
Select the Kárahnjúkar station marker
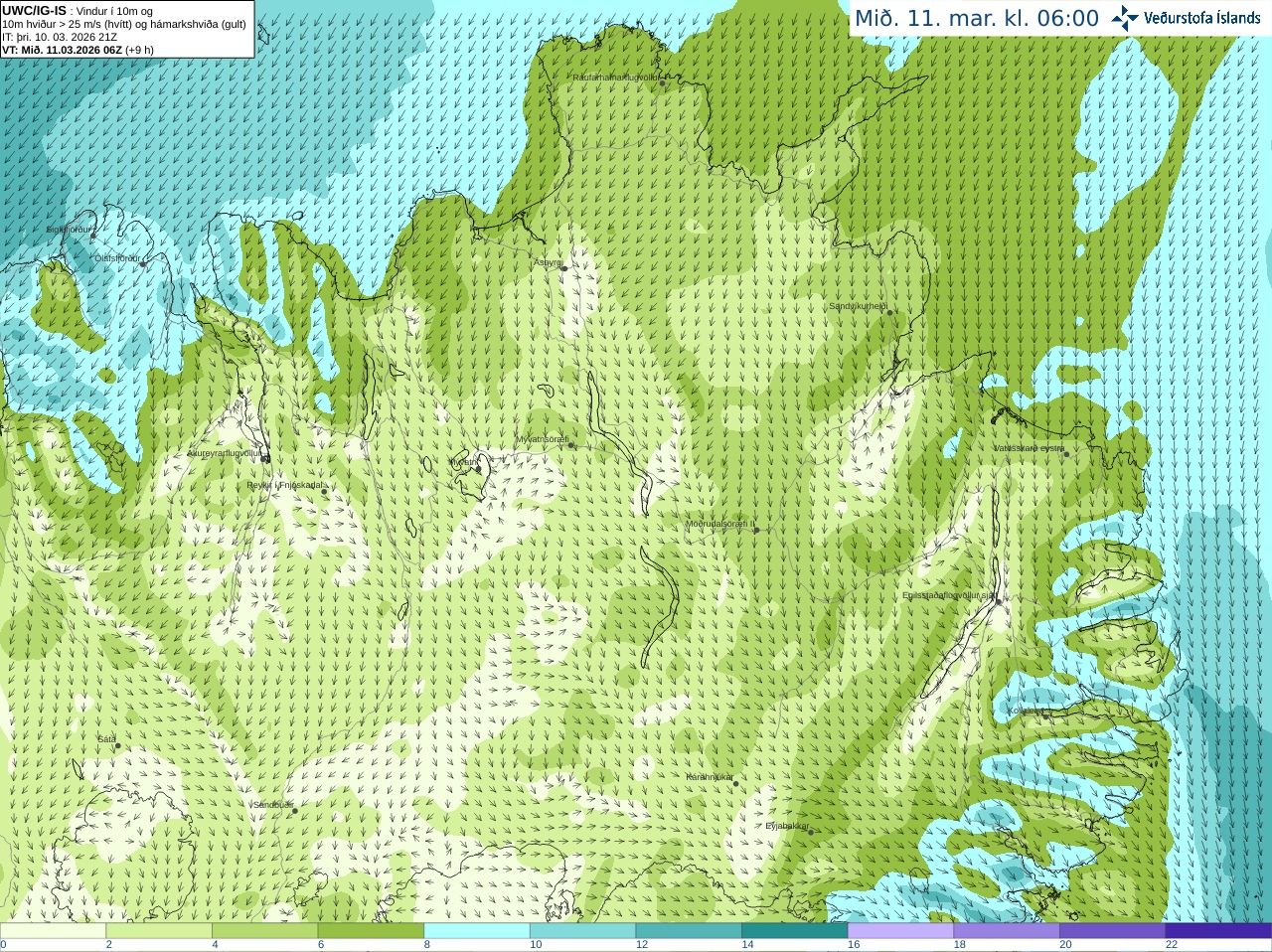click(736, 783)
